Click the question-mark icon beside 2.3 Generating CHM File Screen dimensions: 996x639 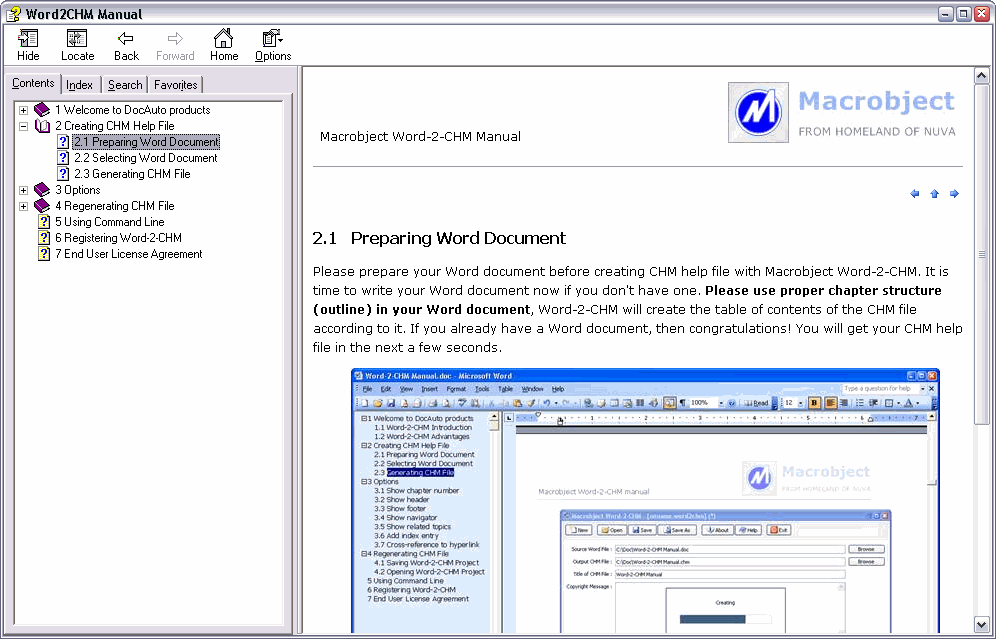(x=63, y=173)
